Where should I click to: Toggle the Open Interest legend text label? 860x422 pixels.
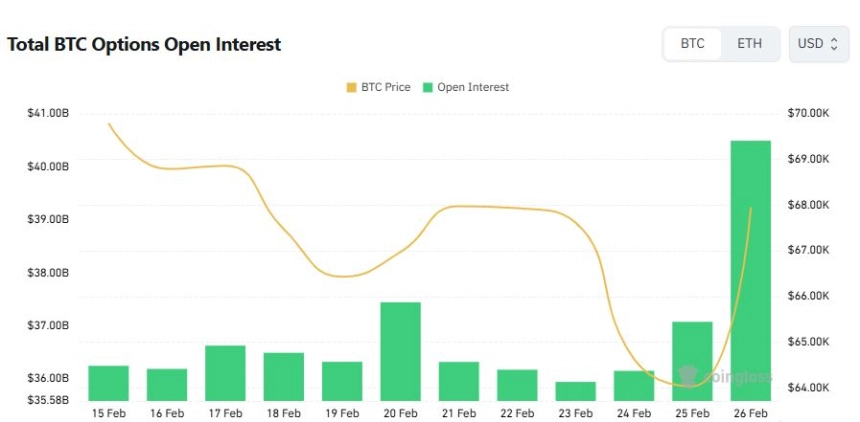coord(473,87)
